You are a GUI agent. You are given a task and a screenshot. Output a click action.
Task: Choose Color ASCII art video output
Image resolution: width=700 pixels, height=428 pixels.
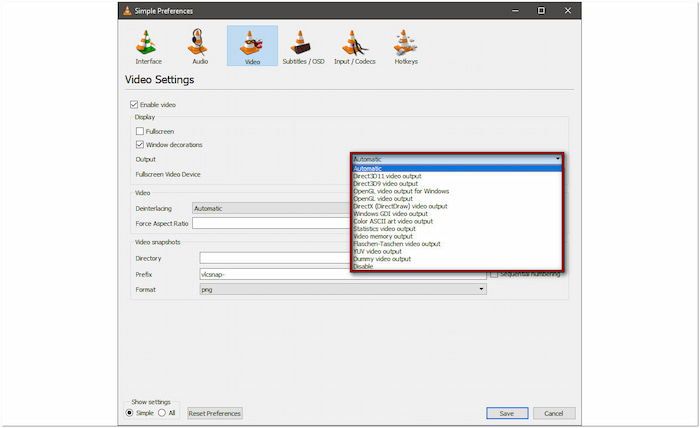pyautogui.click(x=457, y=221)
